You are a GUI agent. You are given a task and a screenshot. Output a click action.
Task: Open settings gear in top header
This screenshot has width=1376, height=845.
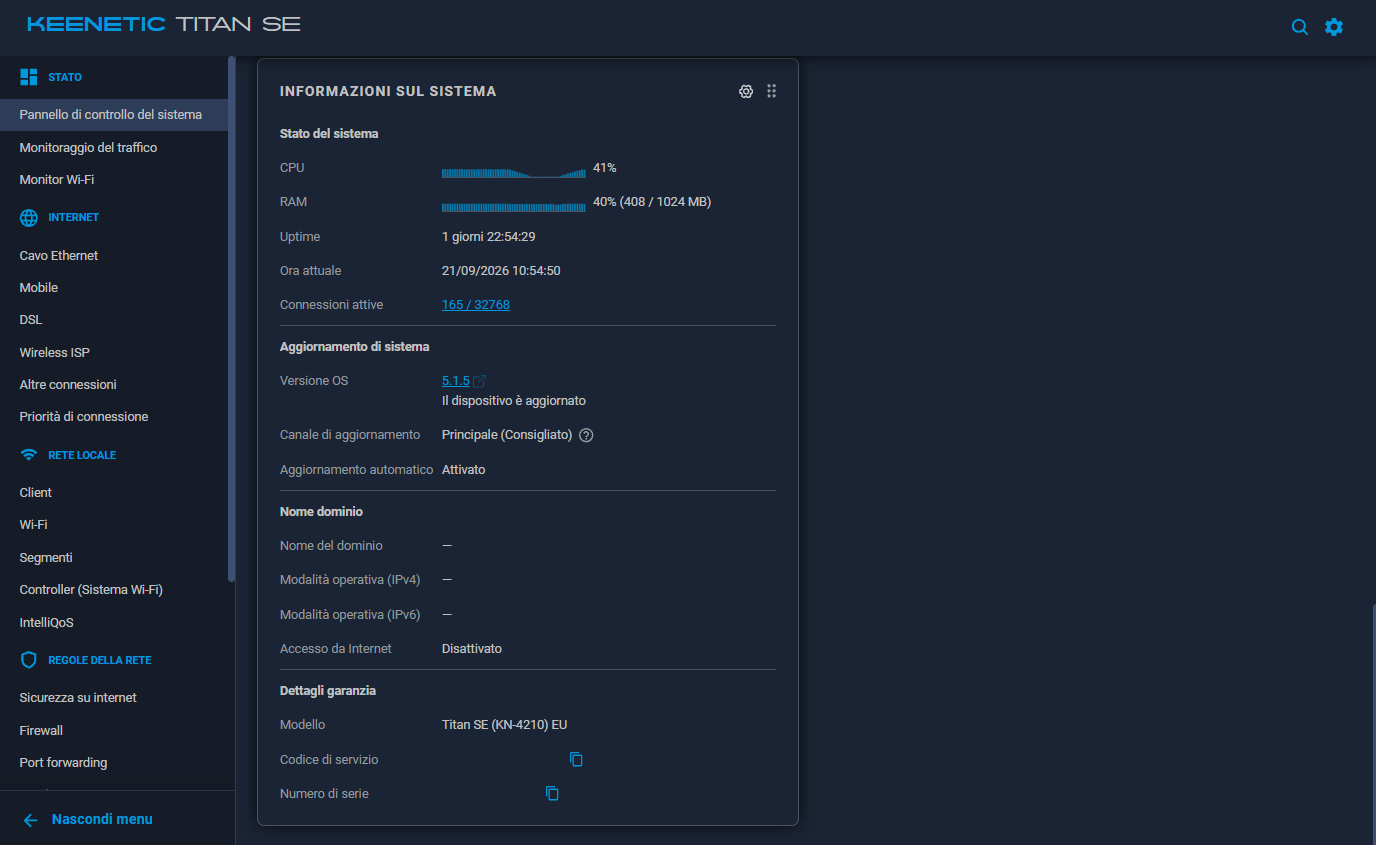[1334, 27]
